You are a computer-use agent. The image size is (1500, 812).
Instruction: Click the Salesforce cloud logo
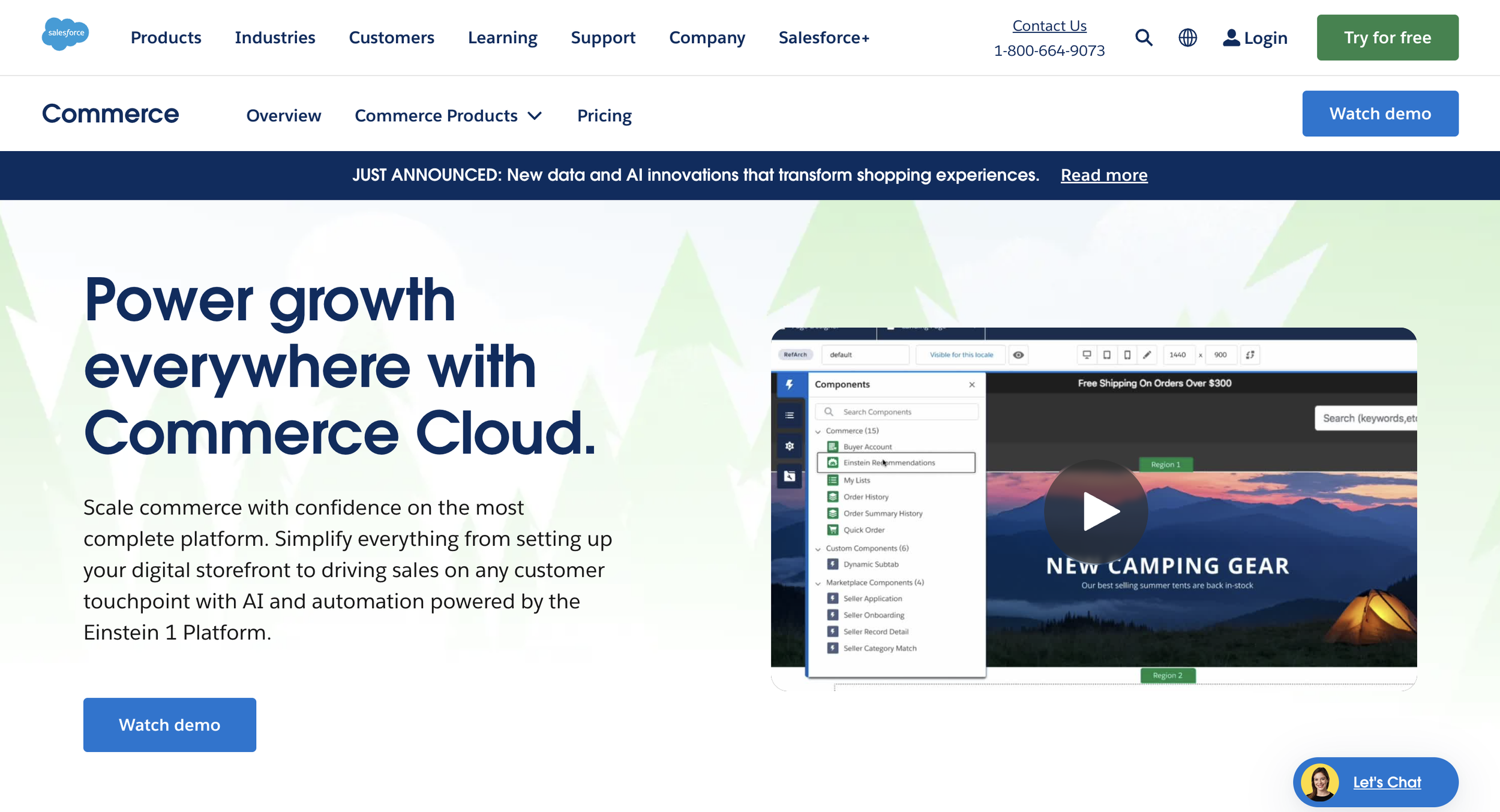click(x=65, y=34)
